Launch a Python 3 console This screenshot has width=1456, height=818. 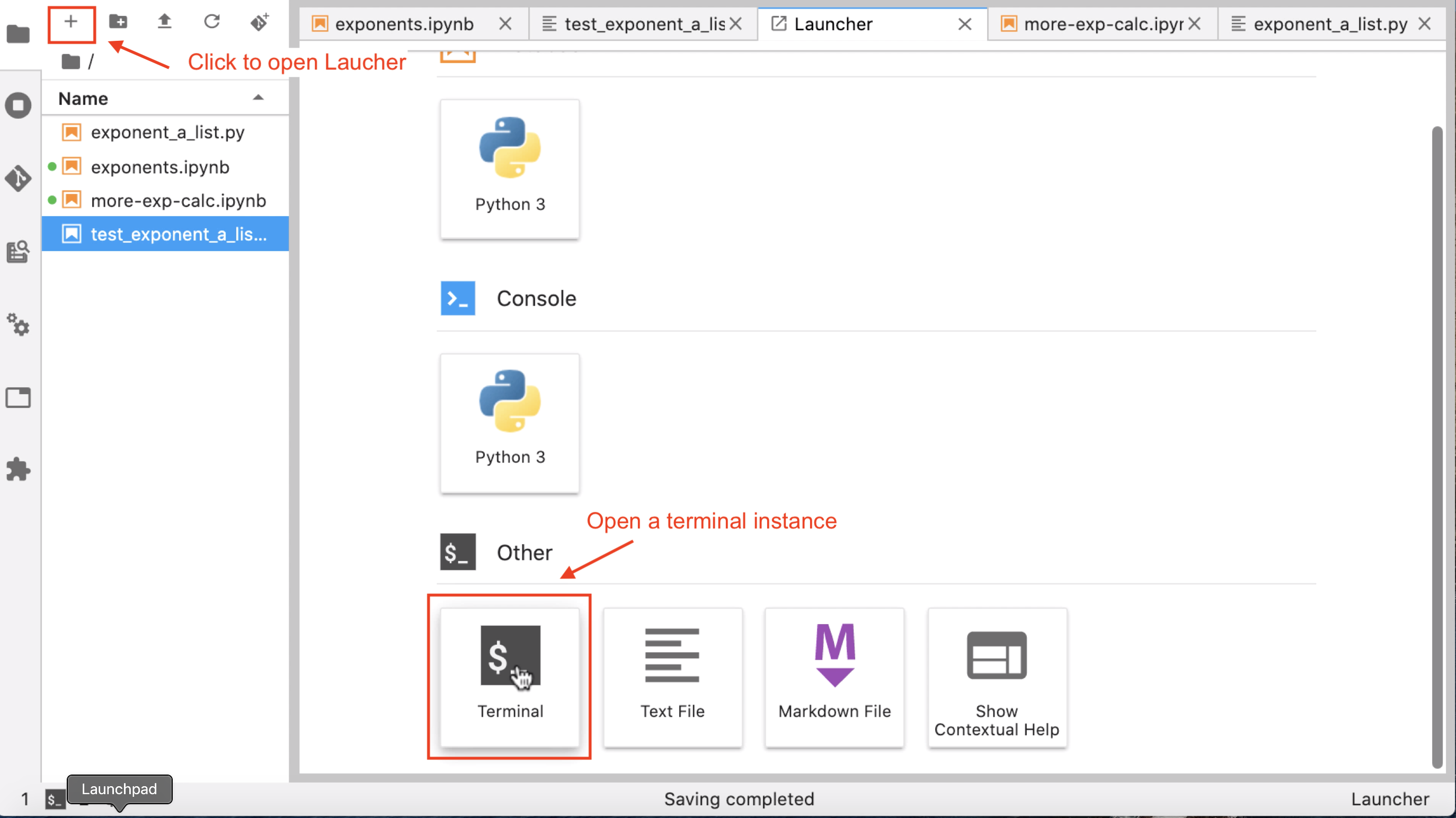click(x=509, y=422)
